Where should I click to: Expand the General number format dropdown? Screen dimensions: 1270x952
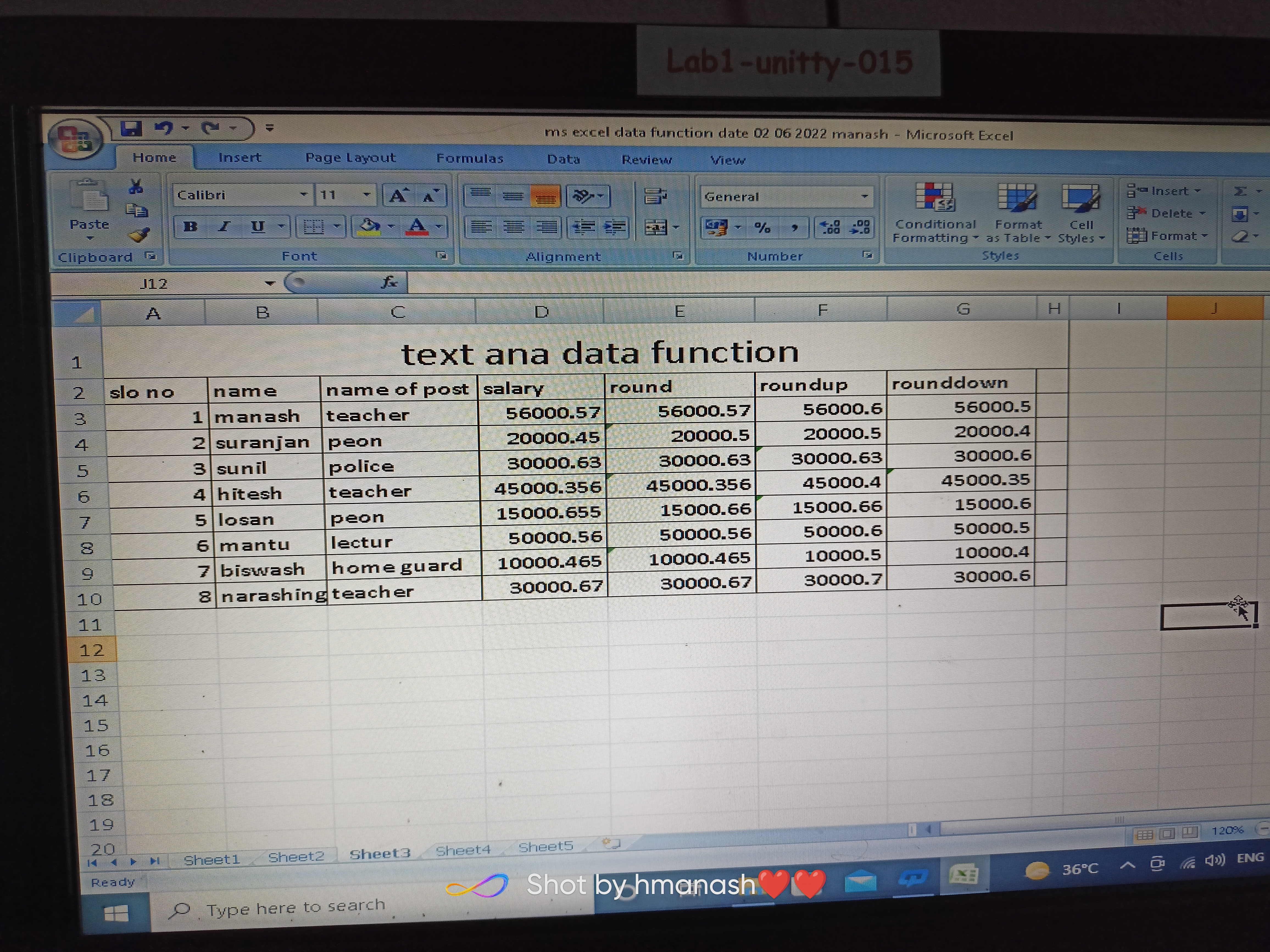coord(864,197)
